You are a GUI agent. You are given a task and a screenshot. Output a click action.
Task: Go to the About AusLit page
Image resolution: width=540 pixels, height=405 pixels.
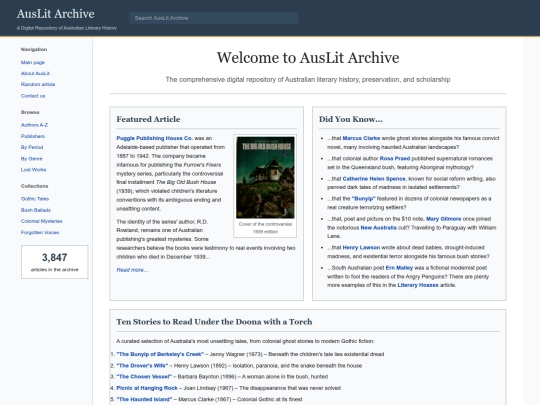(x=35, y=73)
